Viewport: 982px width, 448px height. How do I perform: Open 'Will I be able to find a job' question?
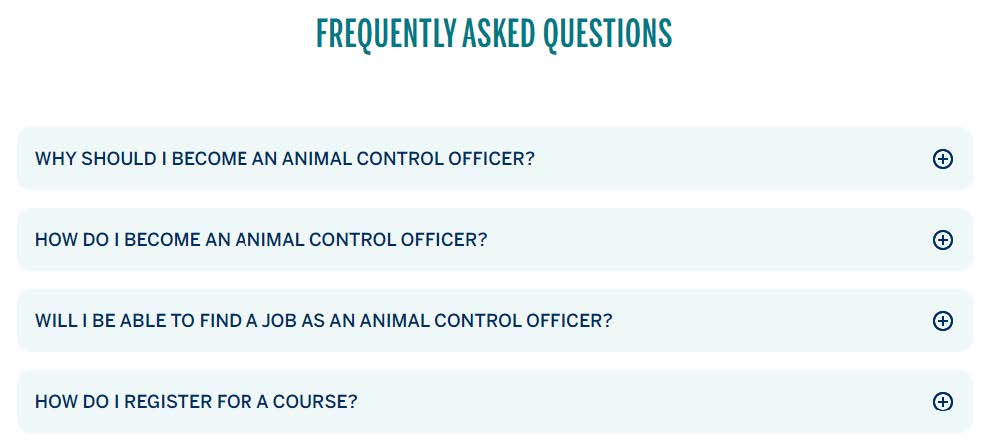coord(323,321)
